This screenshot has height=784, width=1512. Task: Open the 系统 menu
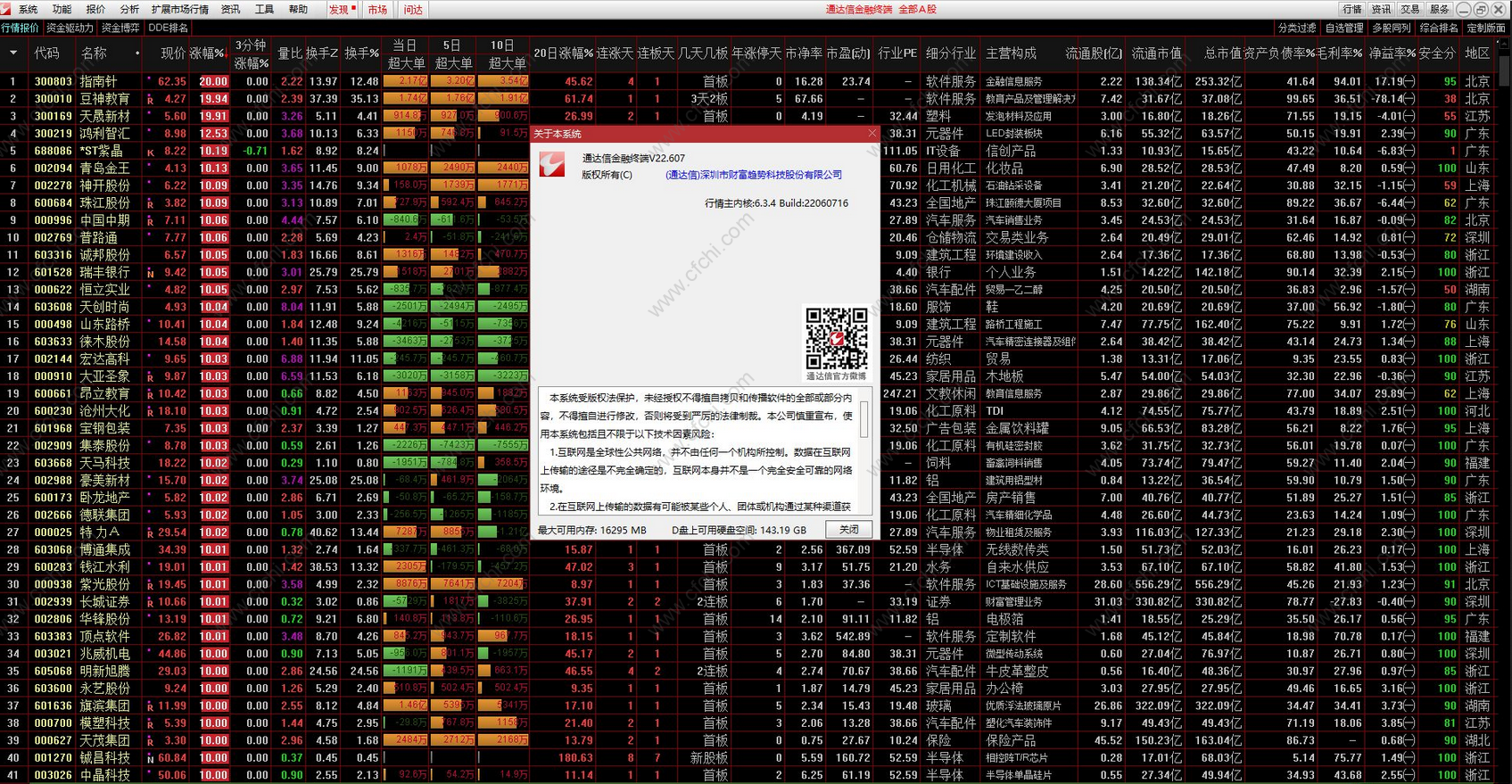click(29, 9)
